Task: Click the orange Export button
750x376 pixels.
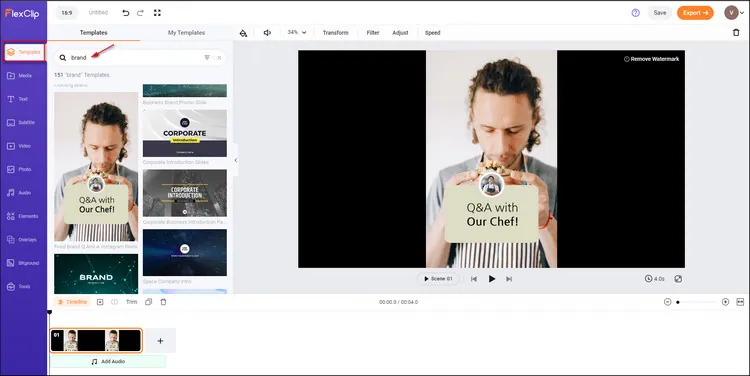Action: [695, 13]
